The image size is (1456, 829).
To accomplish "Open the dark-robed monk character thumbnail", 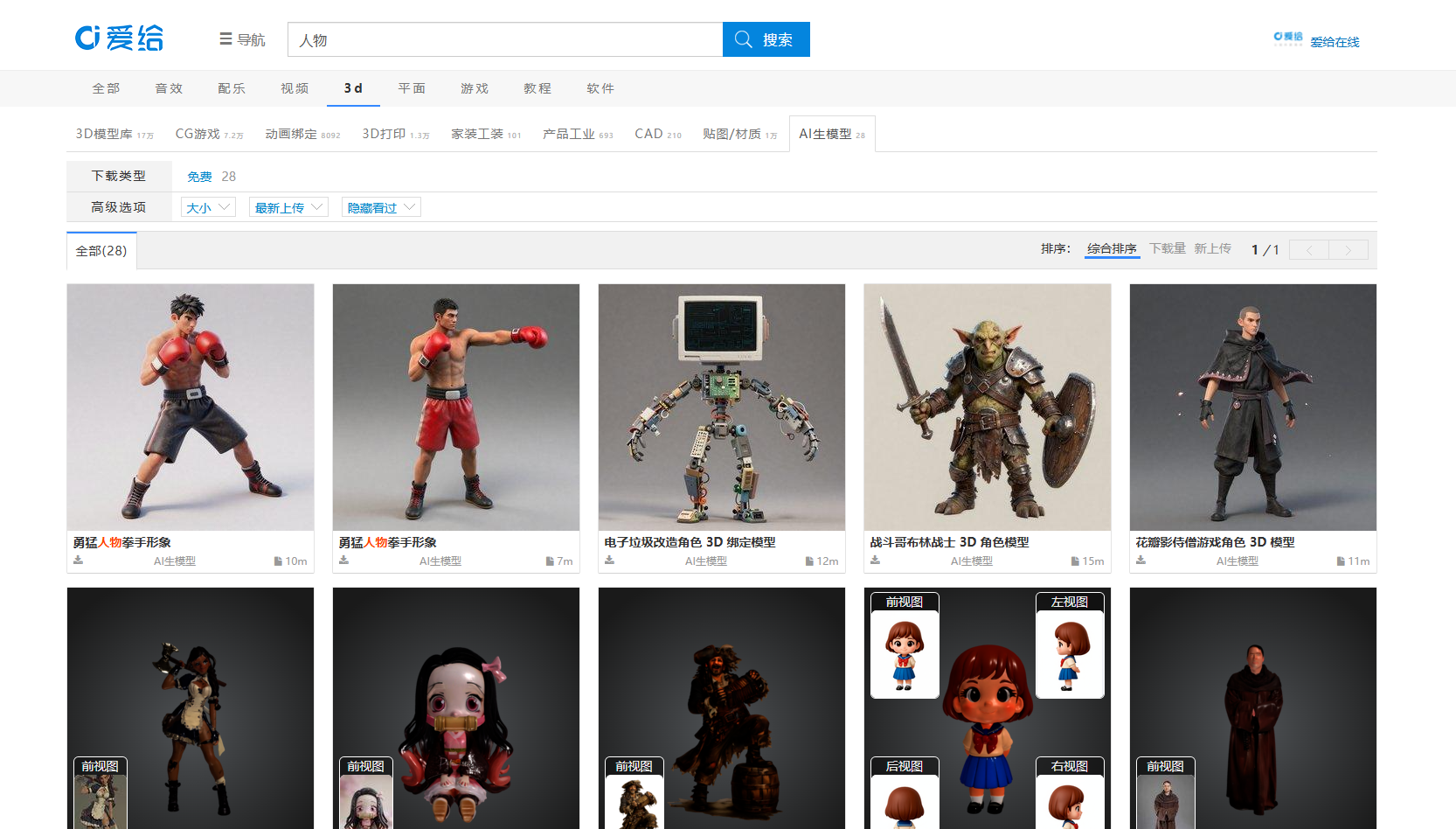I will [x=1253, y=408].
